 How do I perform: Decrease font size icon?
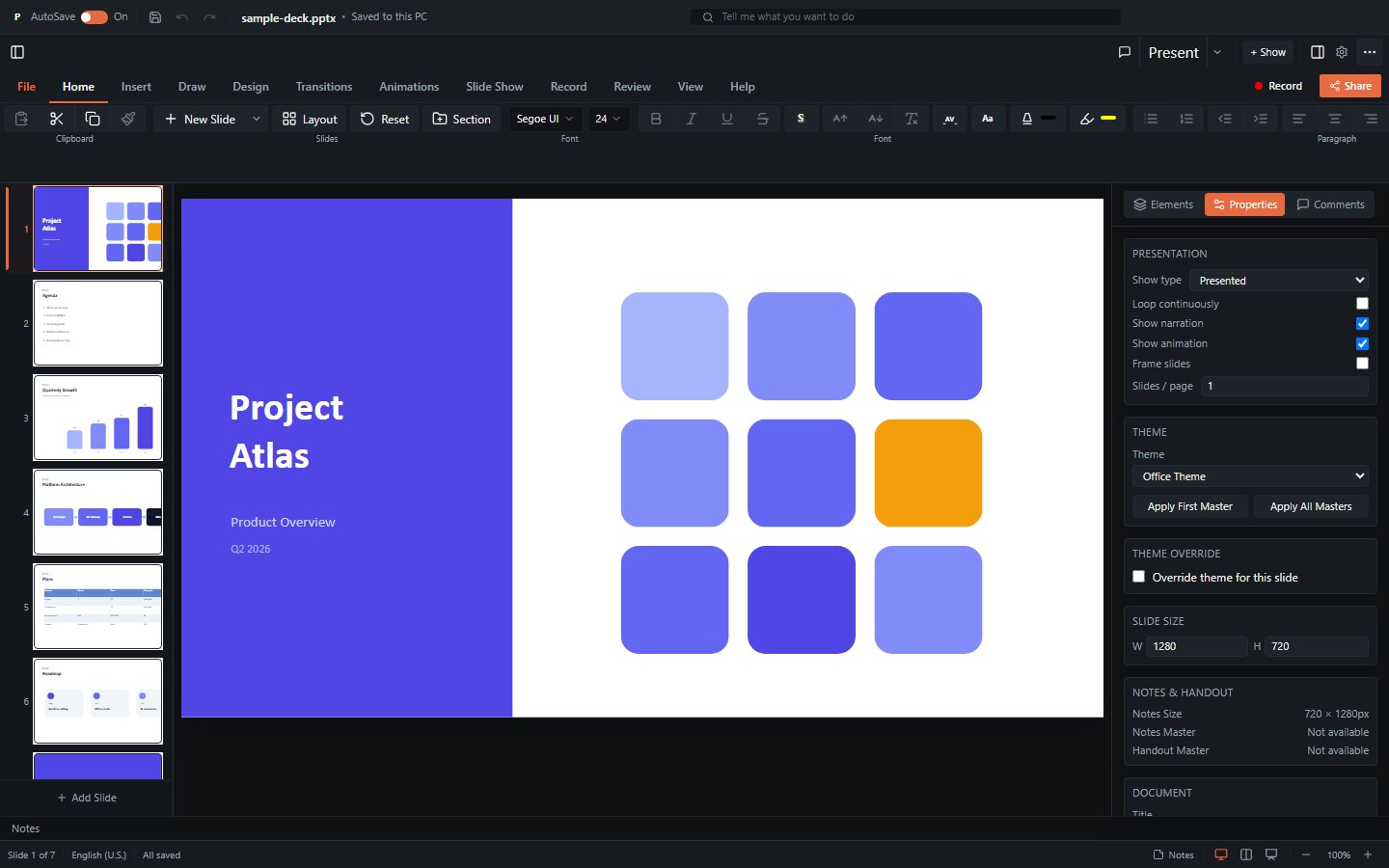tap(876, 119)
